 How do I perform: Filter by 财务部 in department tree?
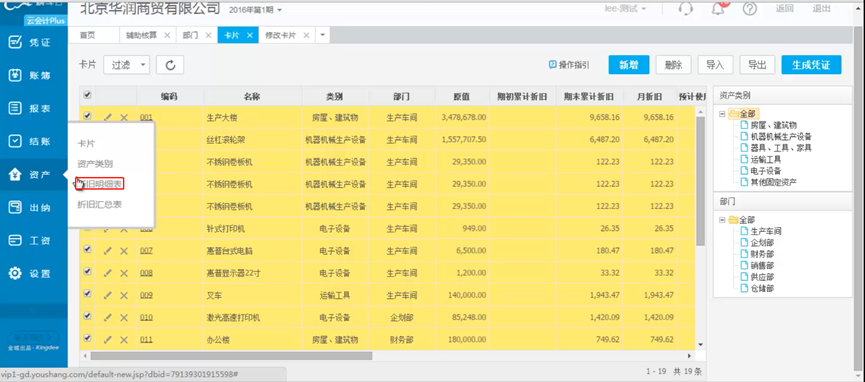762,254
